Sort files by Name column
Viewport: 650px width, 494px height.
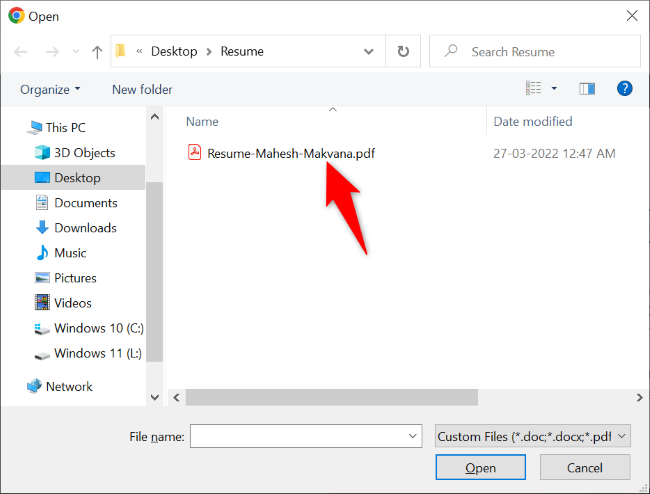tap(202, 122)
